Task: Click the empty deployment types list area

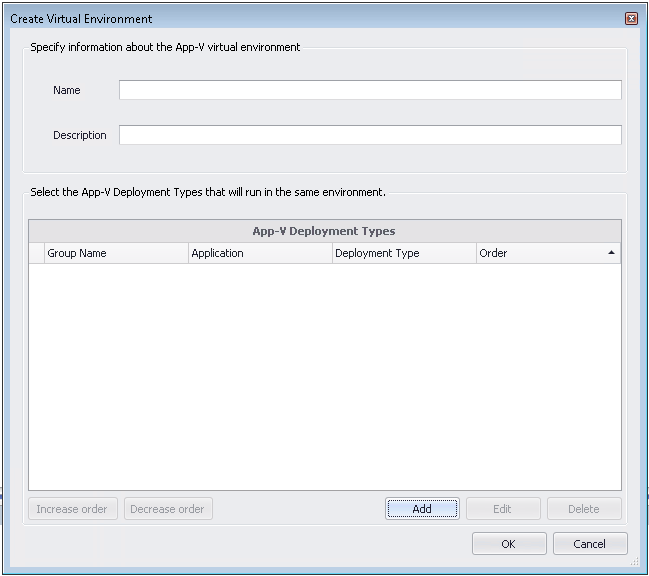Action: [324, 375]
